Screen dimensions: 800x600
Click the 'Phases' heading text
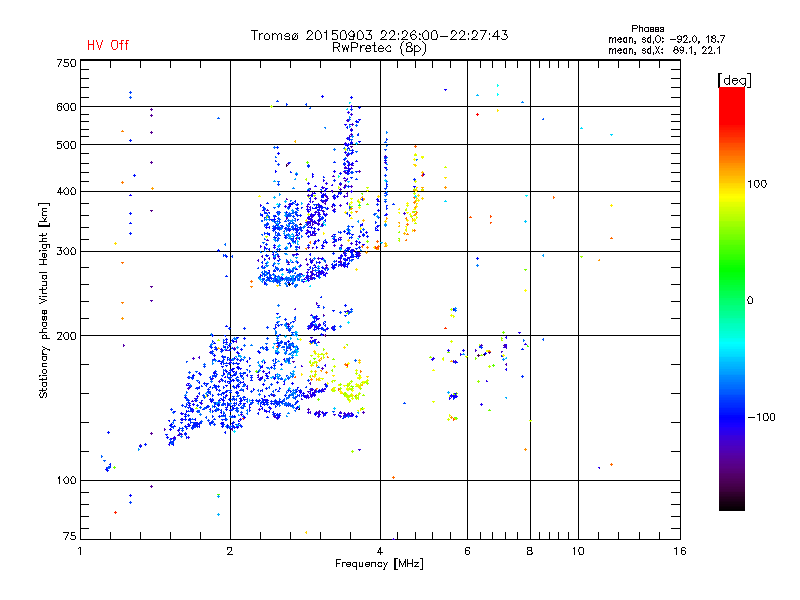click(647, 29)
